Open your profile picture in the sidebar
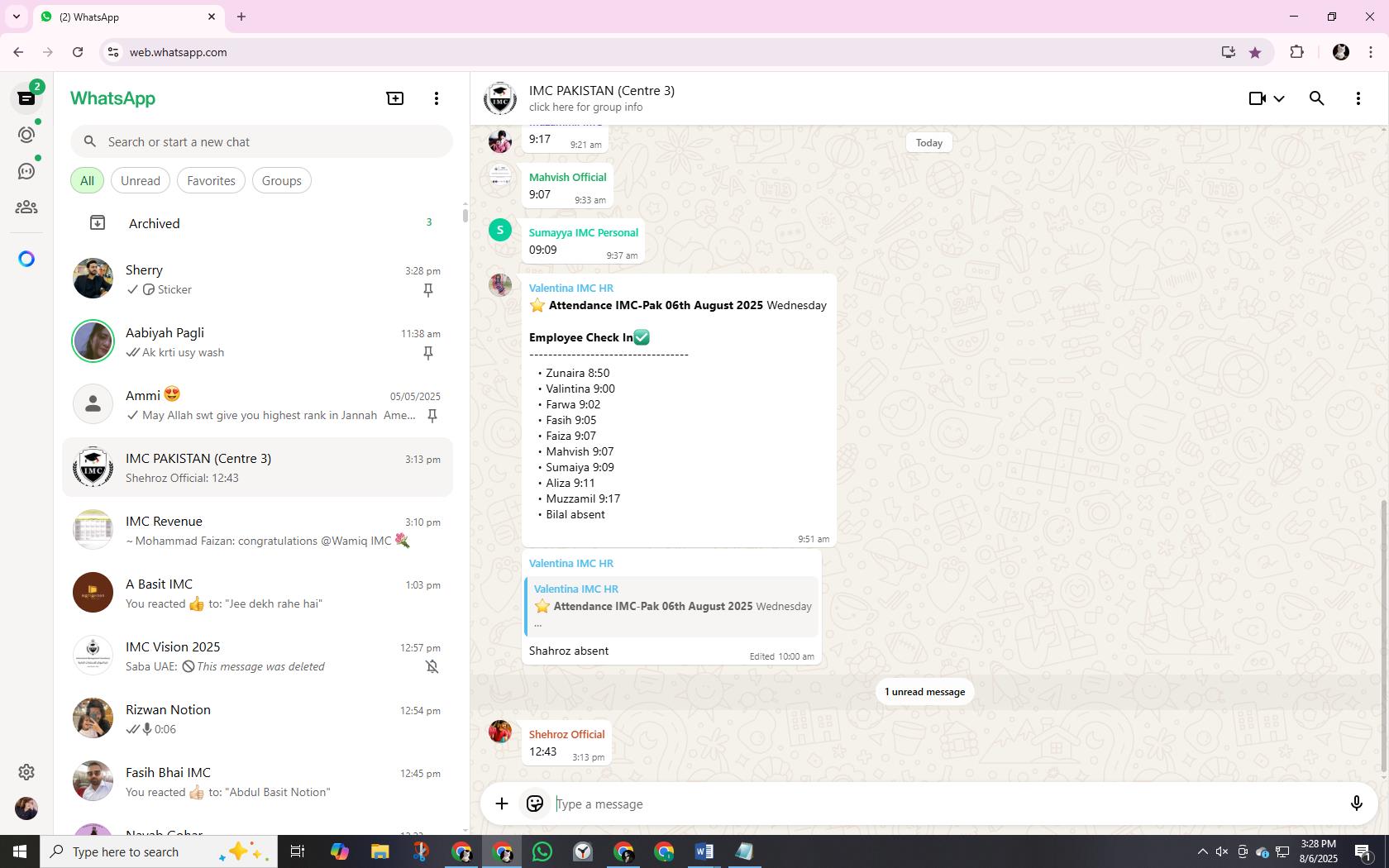1389x868 pixels. (26, 808)
